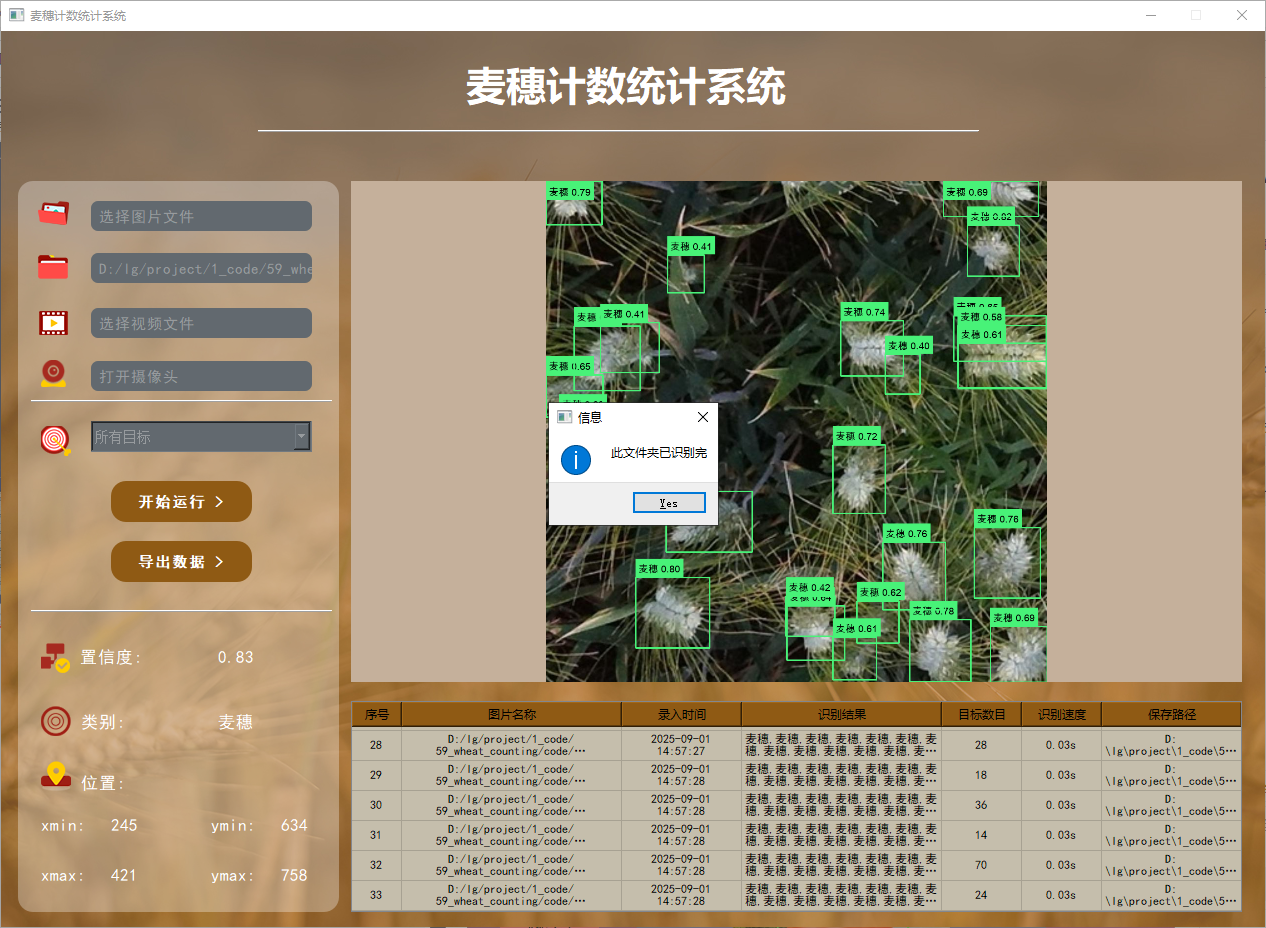This screenshot has width=1266, height=928.
Task: Select table row with 序号 30
Action: [x=796, y=805]
